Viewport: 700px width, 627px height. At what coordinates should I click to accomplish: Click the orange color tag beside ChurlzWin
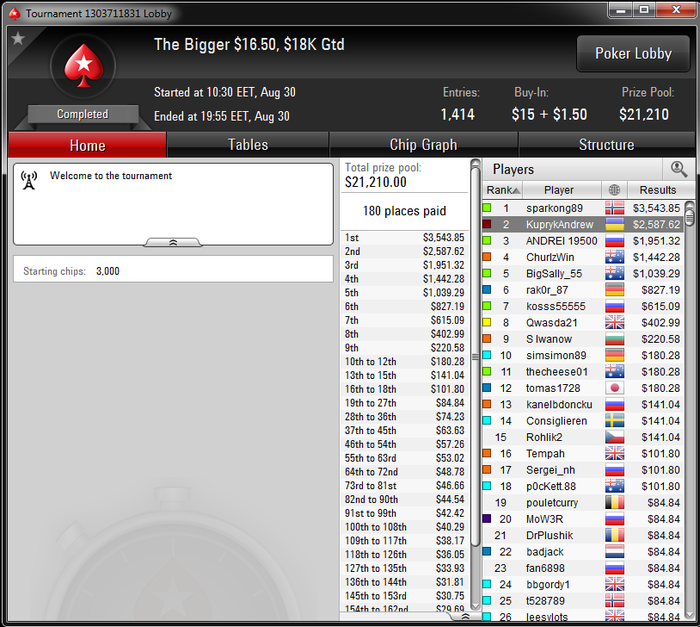(487, 257)
